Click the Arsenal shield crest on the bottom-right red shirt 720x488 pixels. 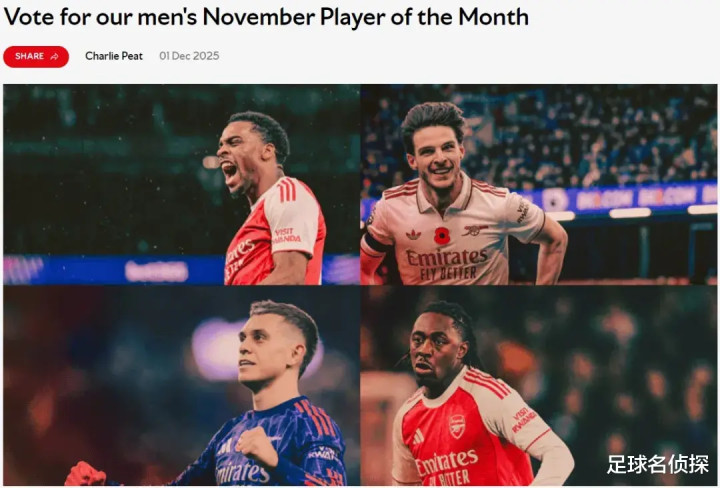(x=457, y=425)
